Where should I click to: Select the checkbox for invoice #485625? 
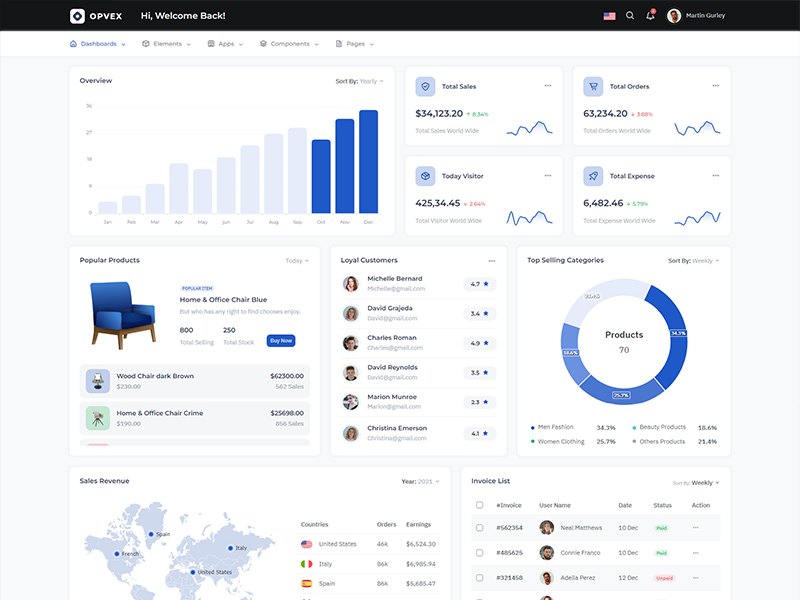pyautogui.click(x=480, y=552)
